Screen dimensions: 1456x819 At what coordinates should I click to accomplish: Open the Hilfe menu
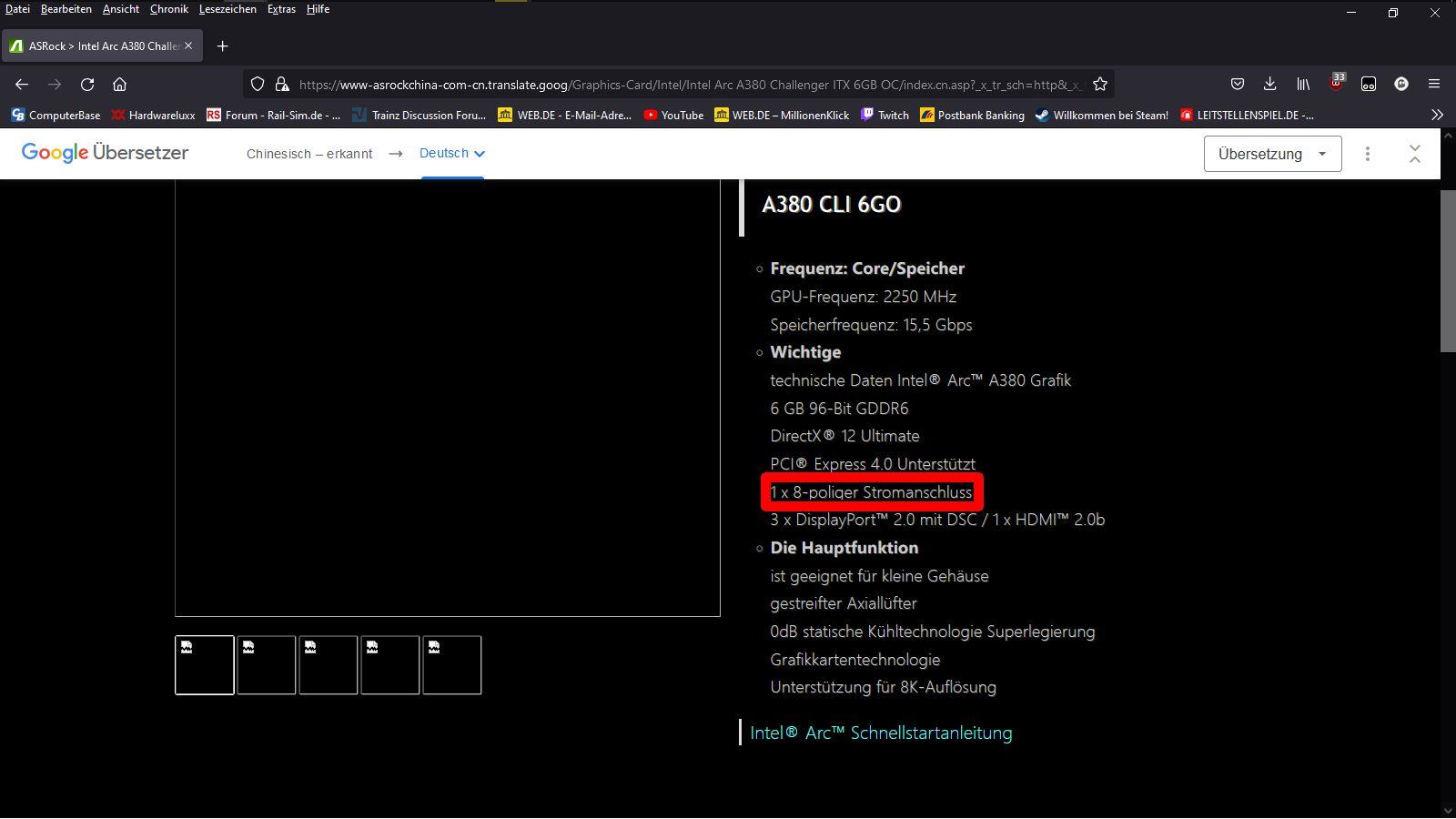[318, 9]
